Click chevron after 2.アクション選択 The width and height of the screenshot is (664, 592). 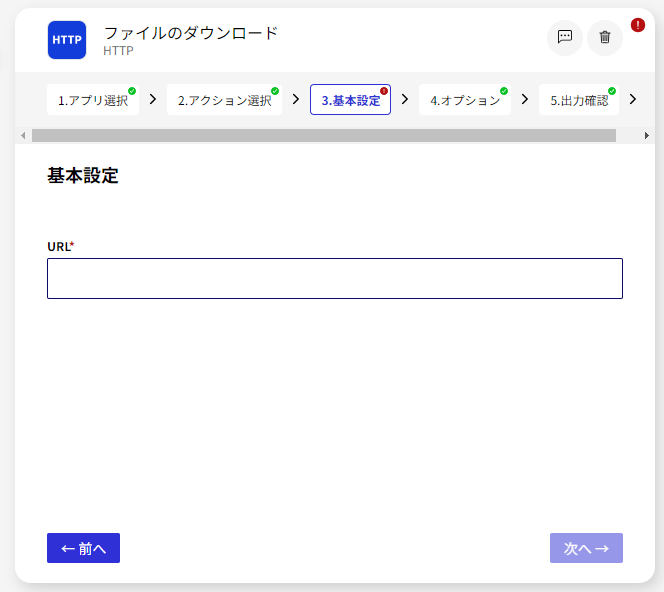(296, 100)
